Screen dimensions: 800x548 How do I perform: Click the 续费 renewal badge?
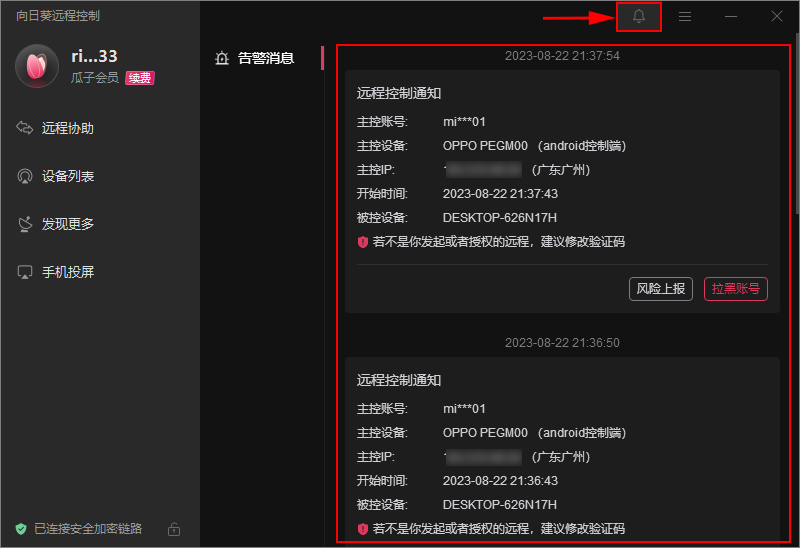click(x=140, y=78)
